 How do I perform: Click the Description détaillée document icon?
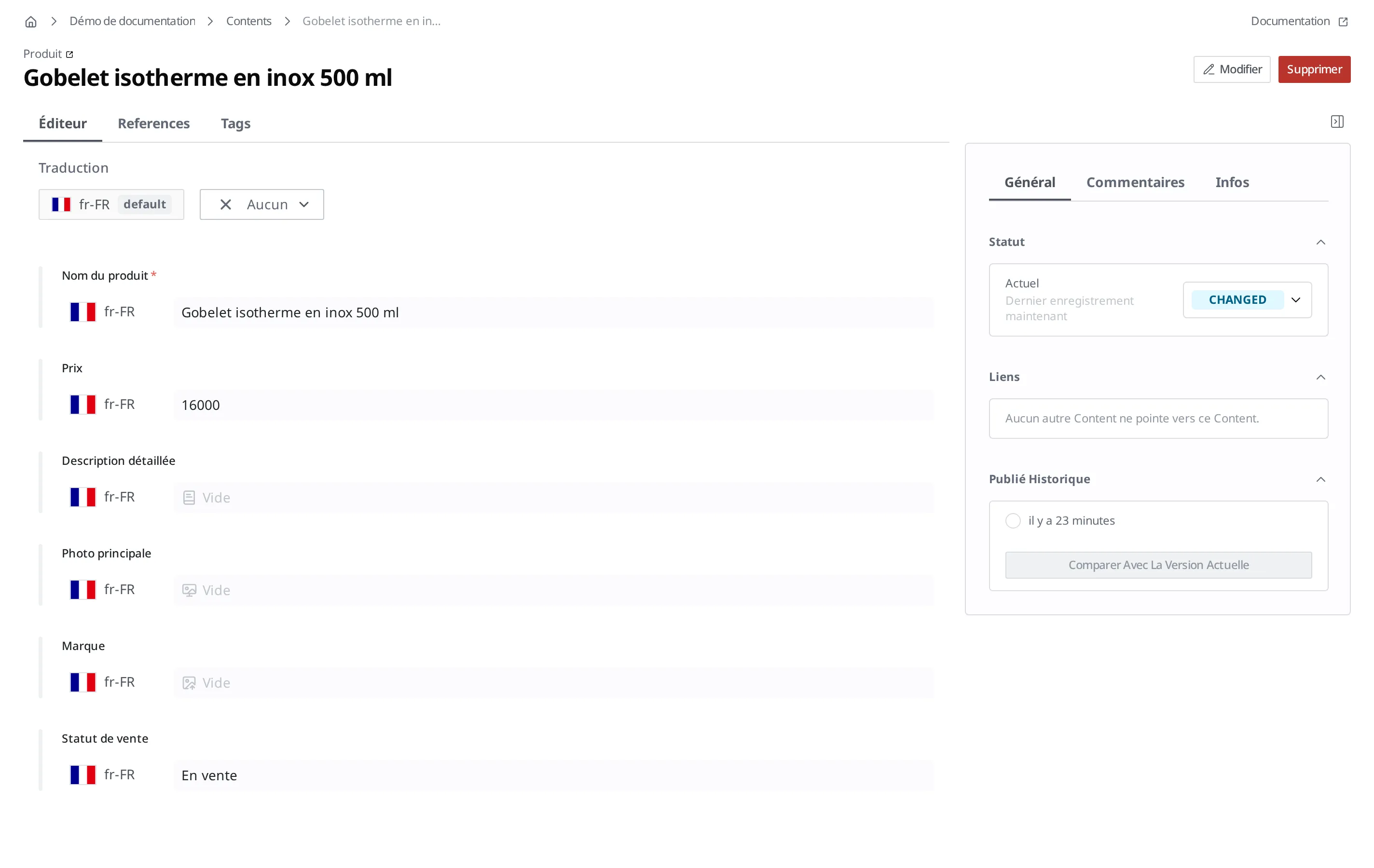[189, 497]
